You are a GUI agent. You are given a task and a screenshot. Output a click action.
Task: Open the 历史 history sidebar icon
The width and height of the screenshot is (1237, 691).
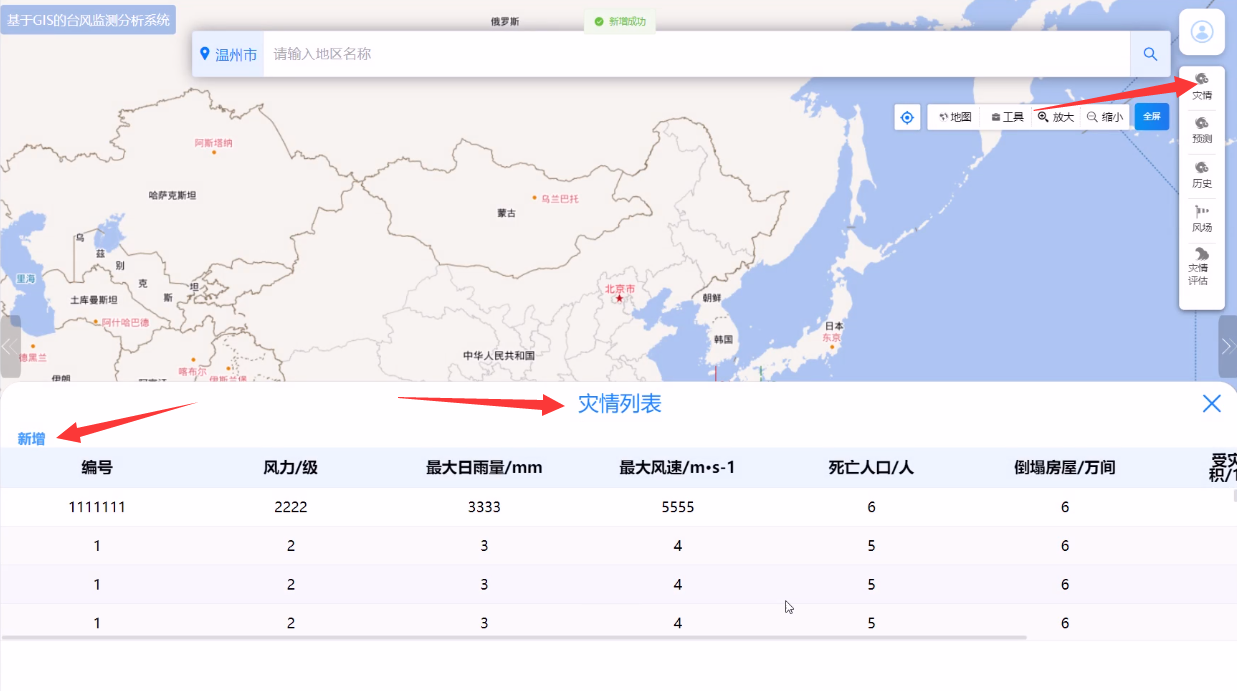pyautogui.click(x=1201, y=174)
